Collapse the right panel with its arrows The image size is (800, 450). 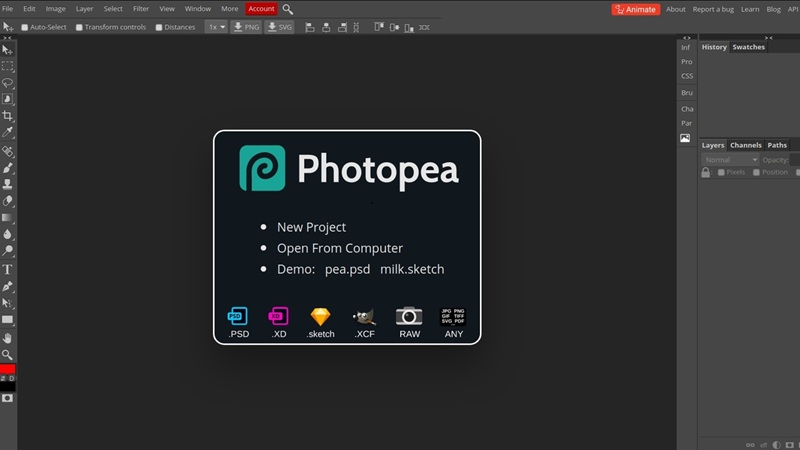coord(768,38)
